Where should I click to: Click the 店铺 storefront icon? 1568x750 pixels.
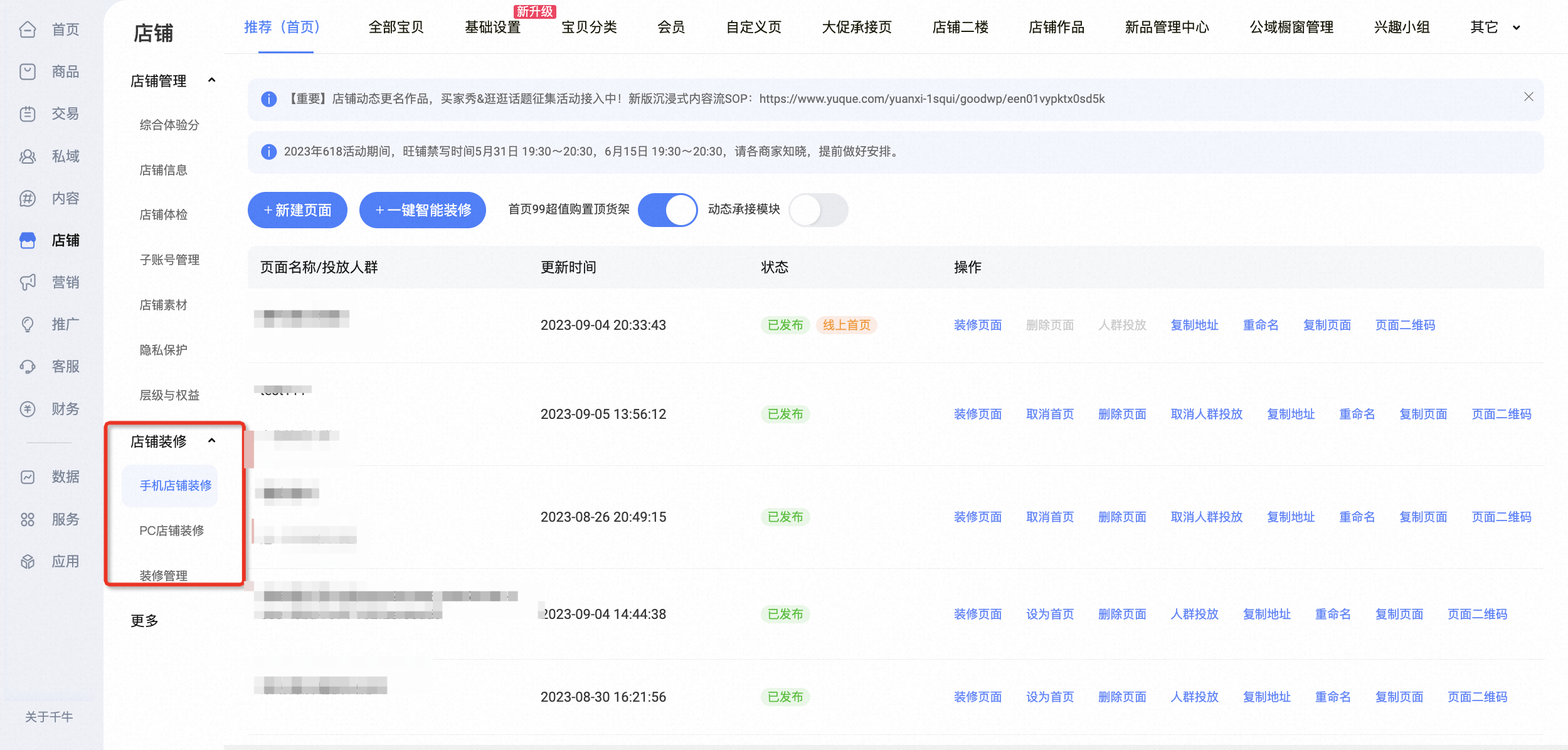point(28,240)
